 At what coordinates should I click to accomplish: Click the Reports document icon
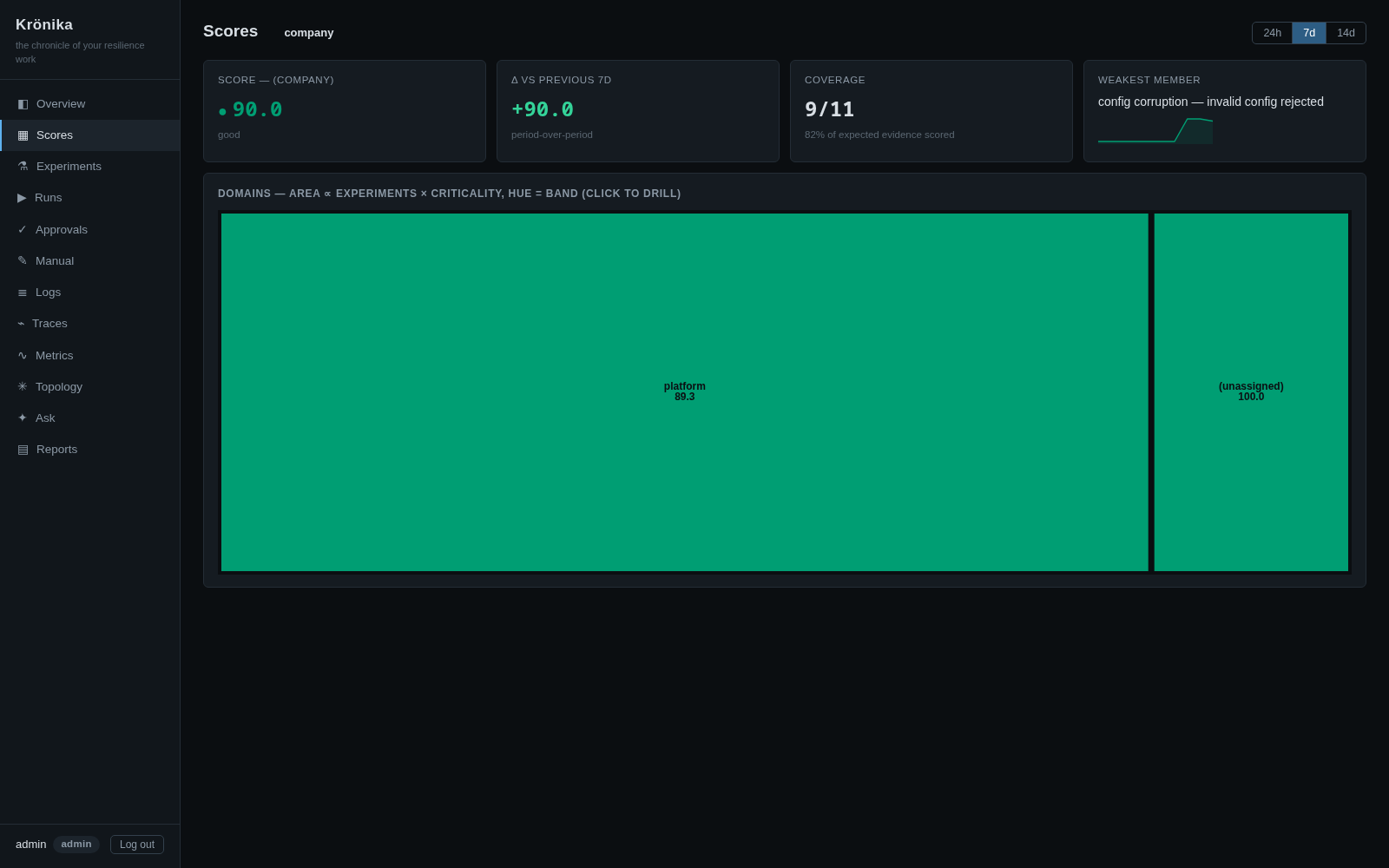point(23,450)
